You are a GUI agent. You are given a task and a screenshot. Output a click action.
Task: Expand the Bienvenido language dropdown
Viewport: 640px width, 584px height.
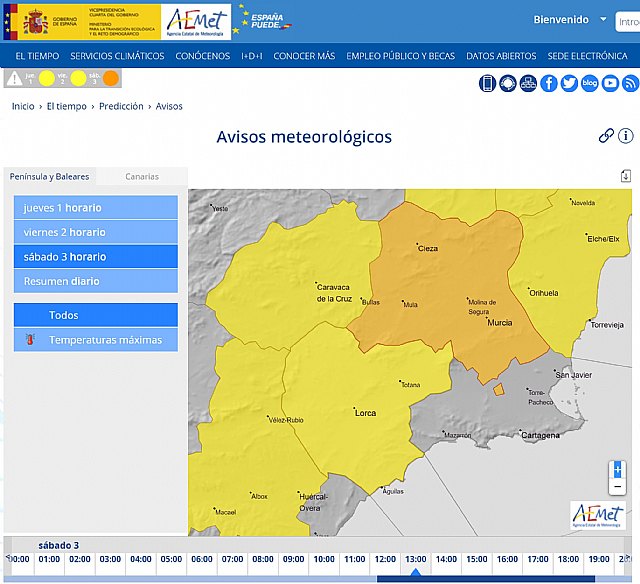click(x=604, y=19)
